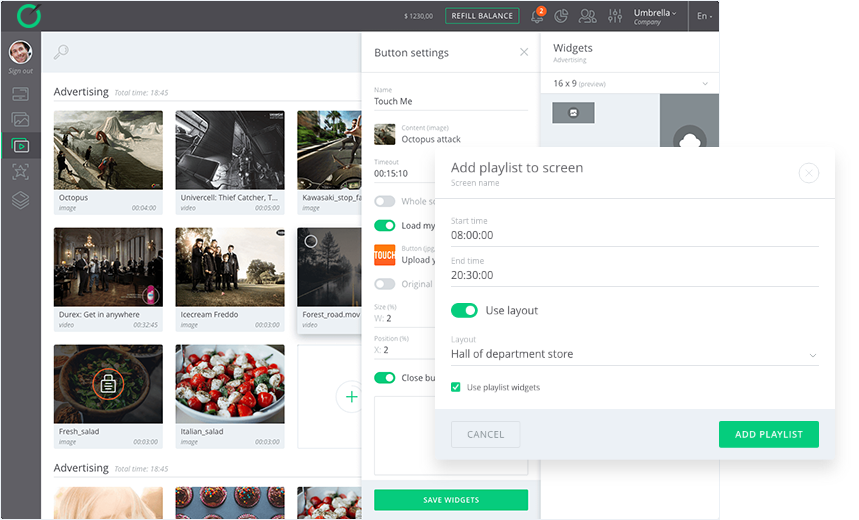Open the screens section in sidebar

(x=20, y=94)
